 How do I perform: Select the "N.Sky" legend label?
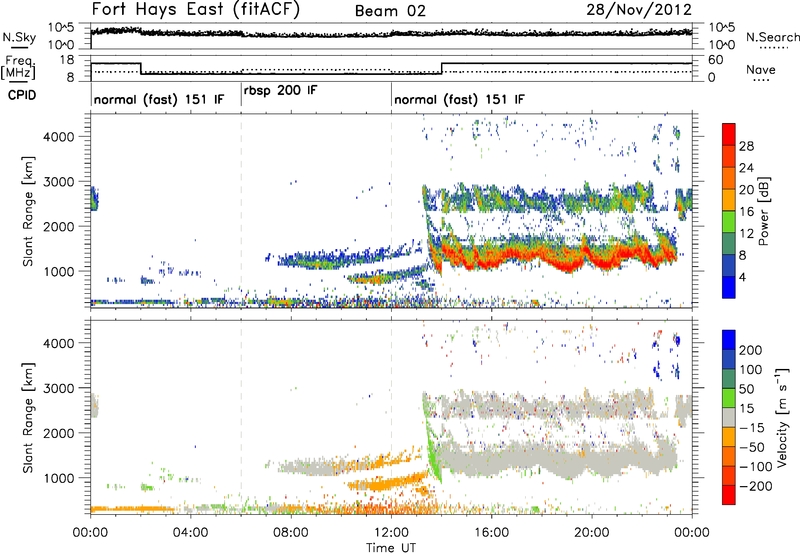tap(19, 37)
